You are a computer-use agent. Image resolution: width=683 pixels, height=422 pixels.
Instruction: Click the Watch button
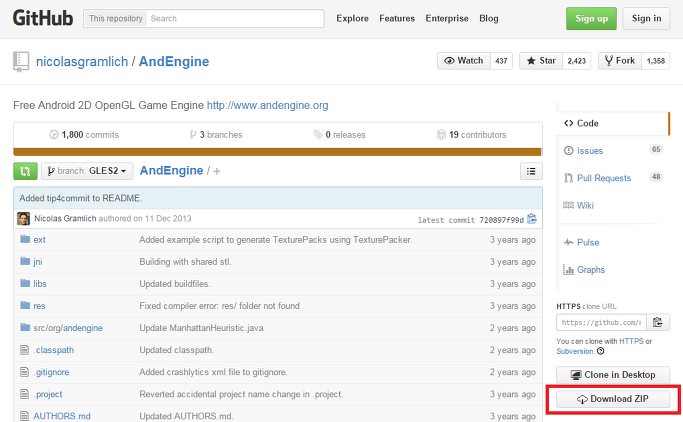point(464,61)
